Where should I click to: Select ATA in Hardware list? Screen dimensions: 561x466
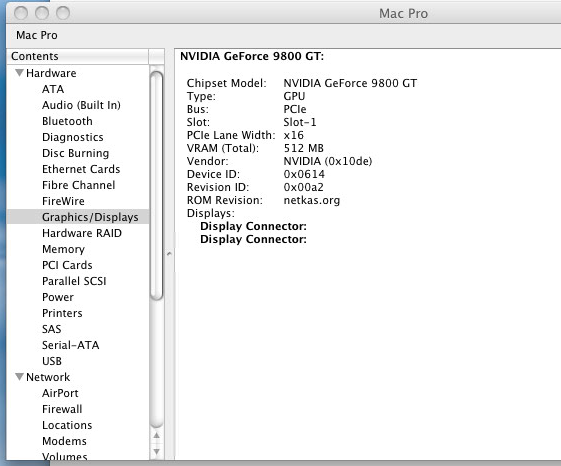point(53,89)
